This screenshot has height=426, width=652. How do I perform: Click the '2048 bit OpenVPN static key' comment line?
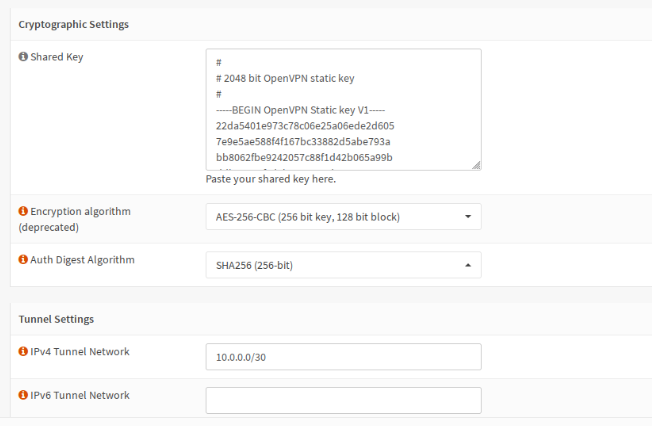pos(285,79)
